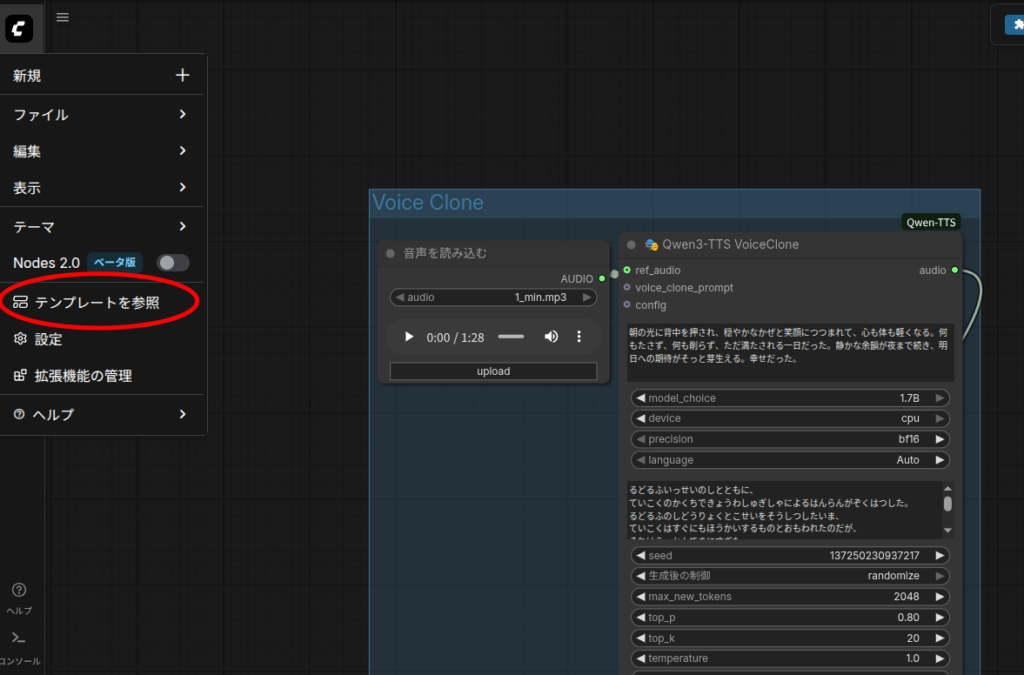Image resolution: width=1024 pixels, height=675 pixels.
Task: Click the audio playback progress slider
Action: click(x=510, y=337)
